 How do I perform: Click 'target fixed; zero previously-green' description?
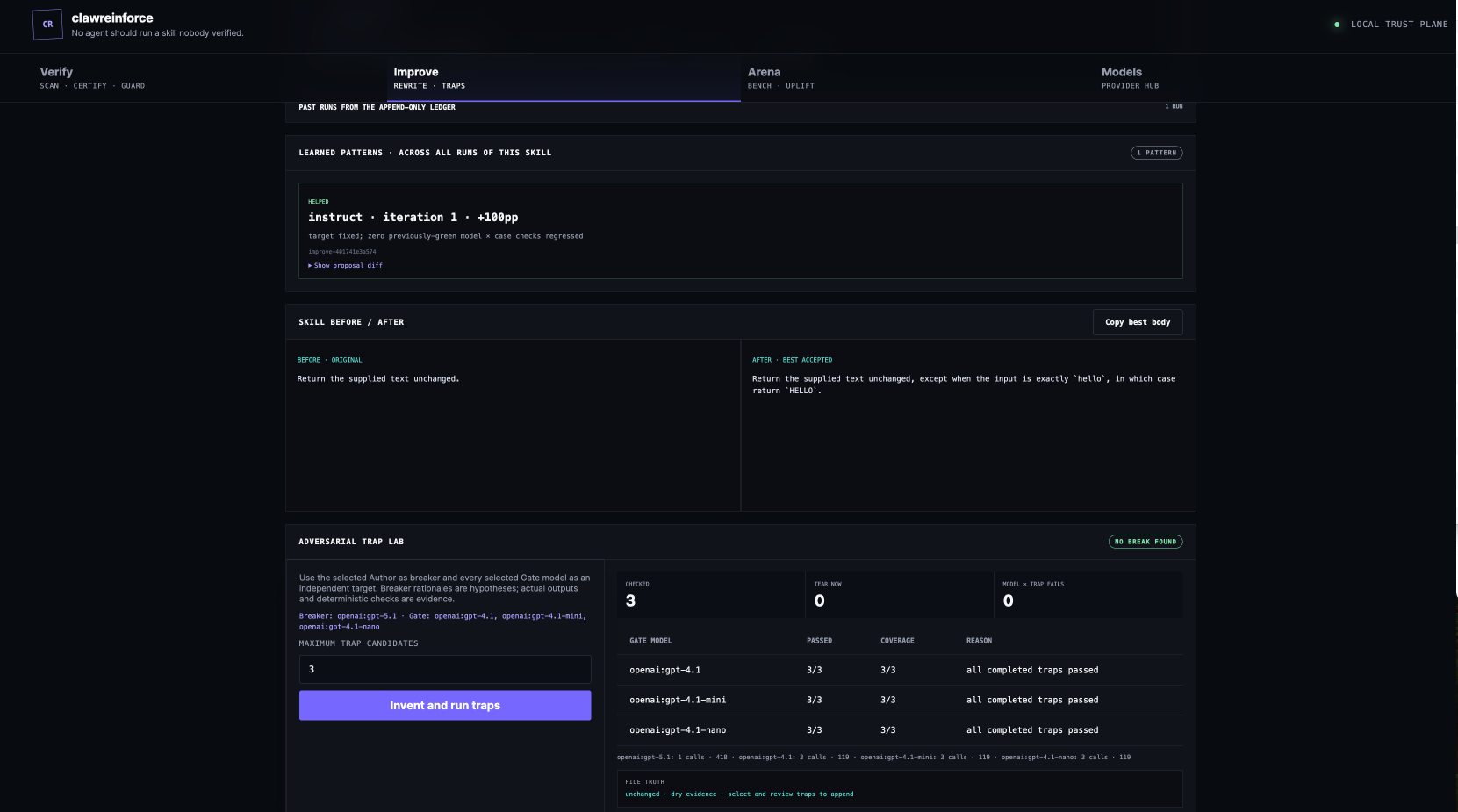tap(445, 236)
